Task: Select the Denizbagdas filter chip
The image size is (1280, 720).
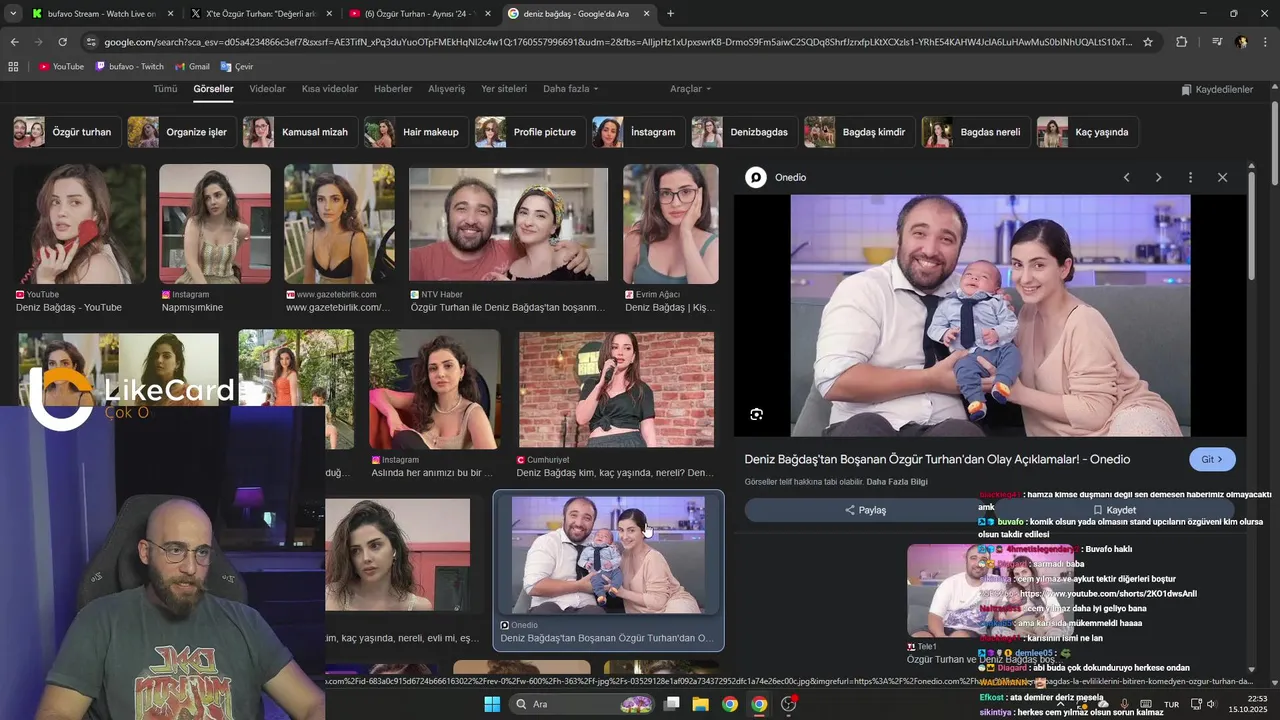Action: coord(744,132)
